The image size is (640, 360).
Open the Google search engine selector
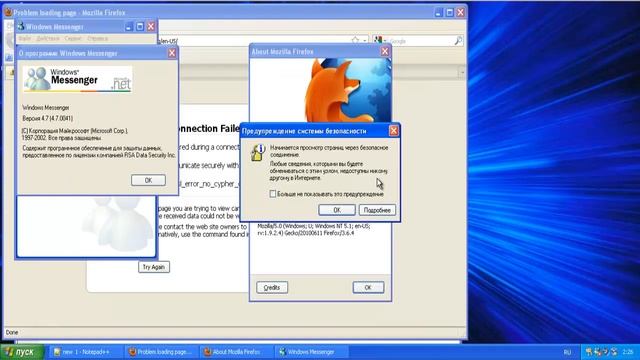point(380,40)
